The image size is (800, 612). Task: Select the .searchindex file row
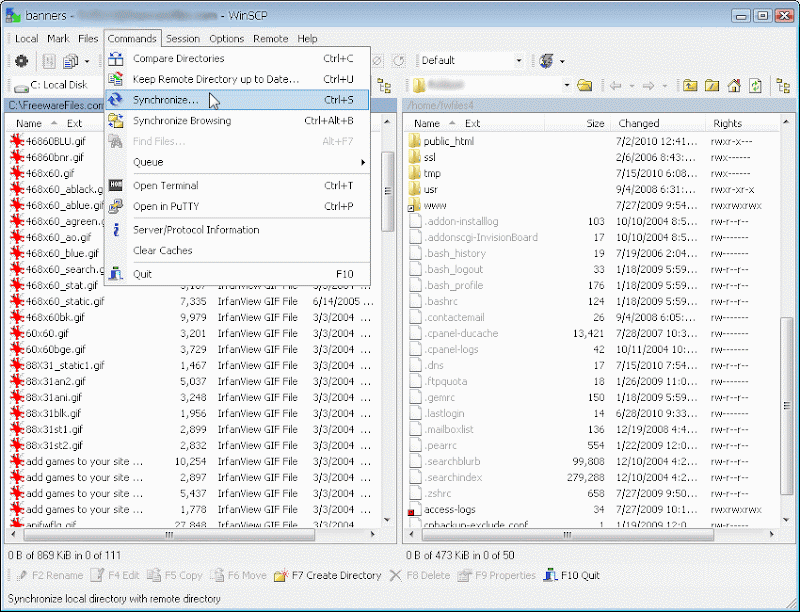591,477
